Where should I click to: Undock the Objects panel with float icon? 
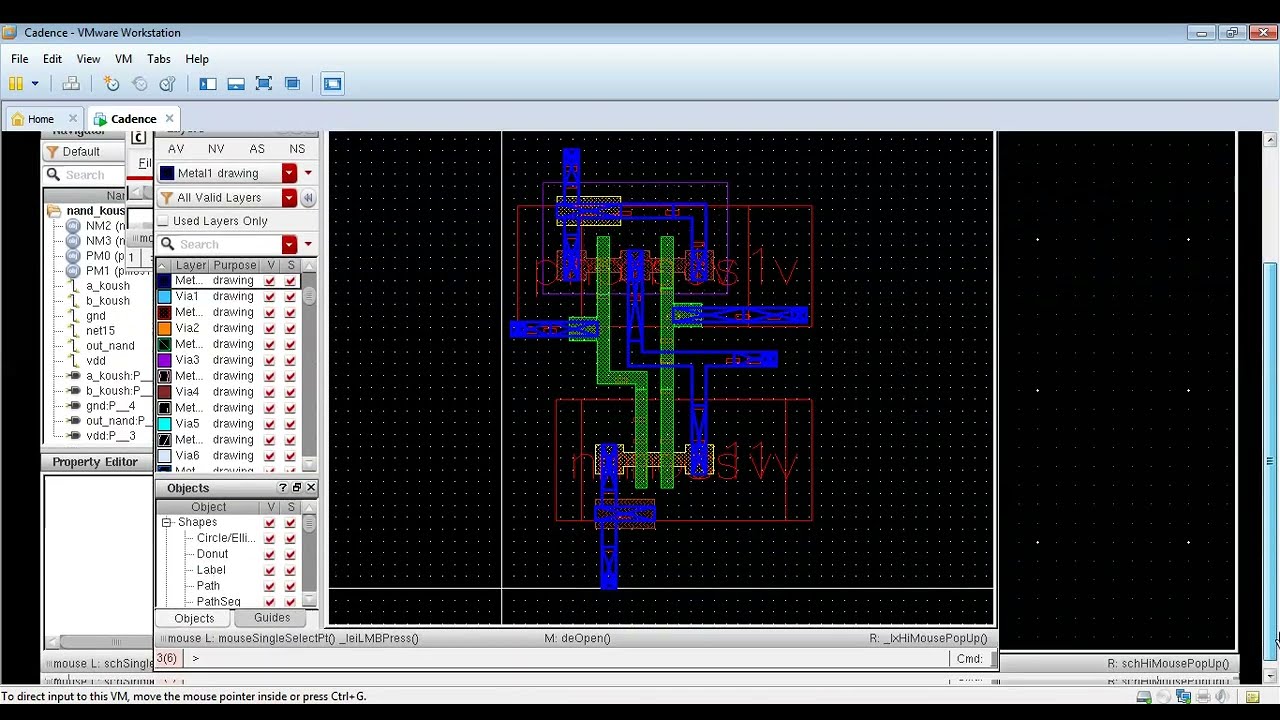click(x=297, y=488)
